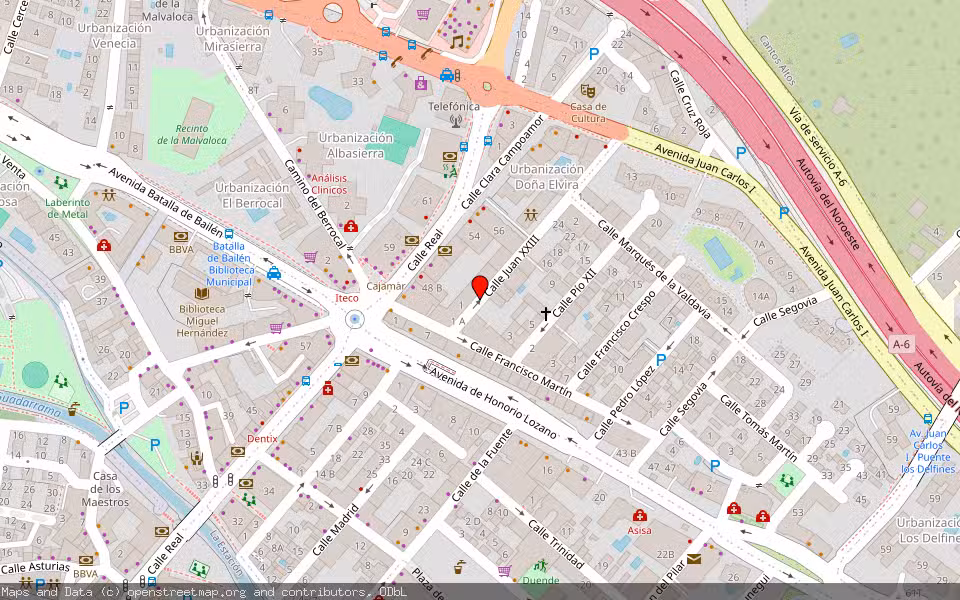Click the red medical icon above the Asisa label
Image resolution: width=960 pixels, height=600 pixels.
tap(640, 515)
